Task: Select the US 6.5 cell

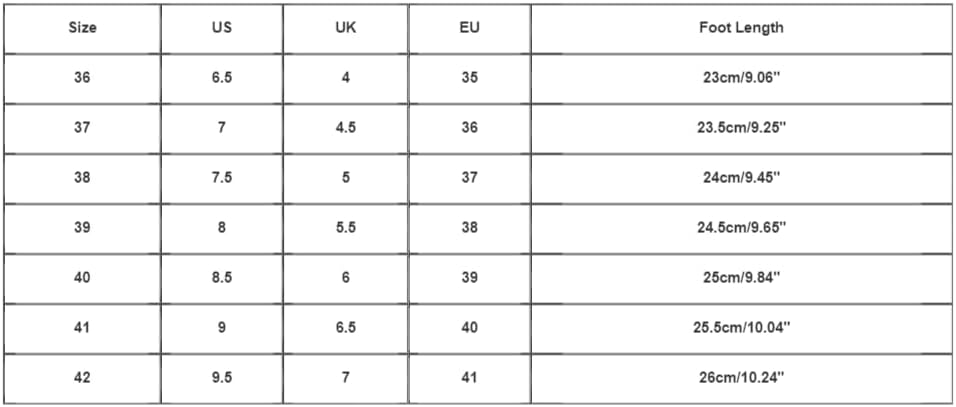Action: coord(222,78)
